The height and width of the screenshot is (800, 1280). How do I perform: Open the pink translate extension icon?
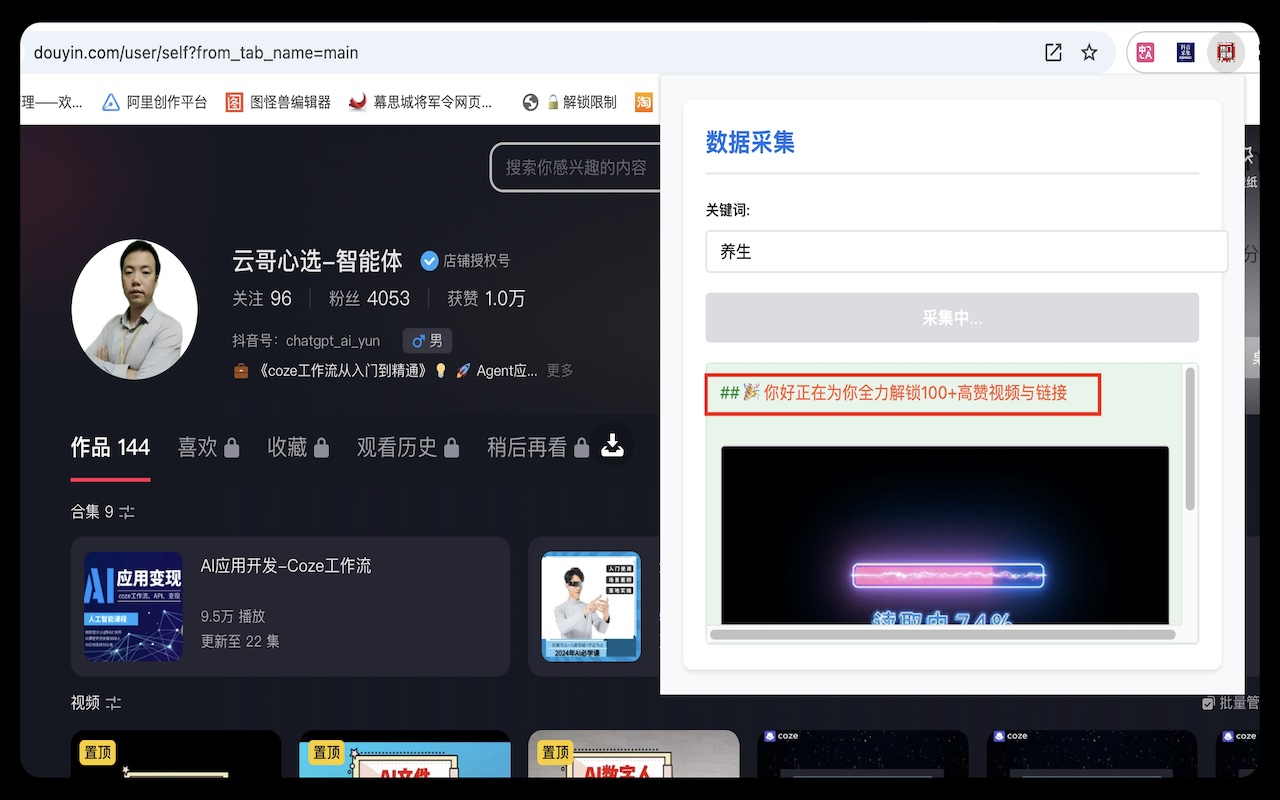(1144, 52)
